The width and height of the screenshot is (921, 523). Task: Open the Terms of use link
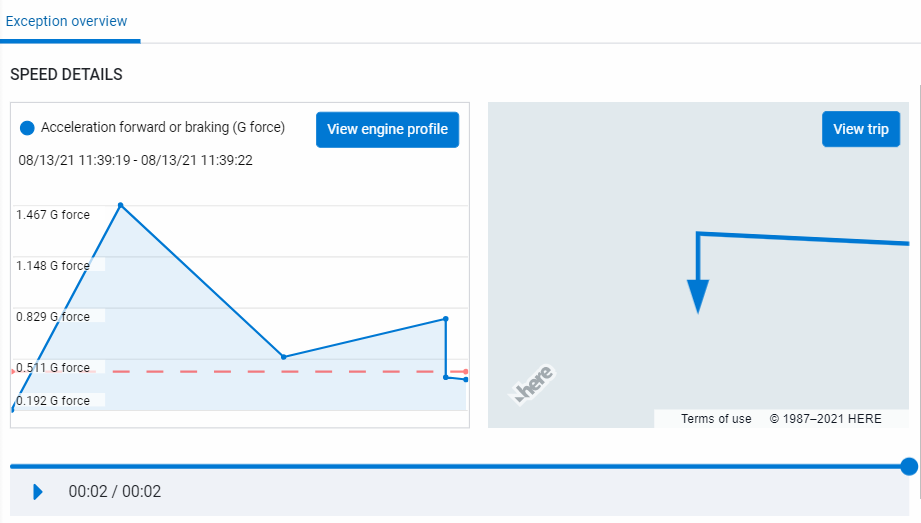716,419
